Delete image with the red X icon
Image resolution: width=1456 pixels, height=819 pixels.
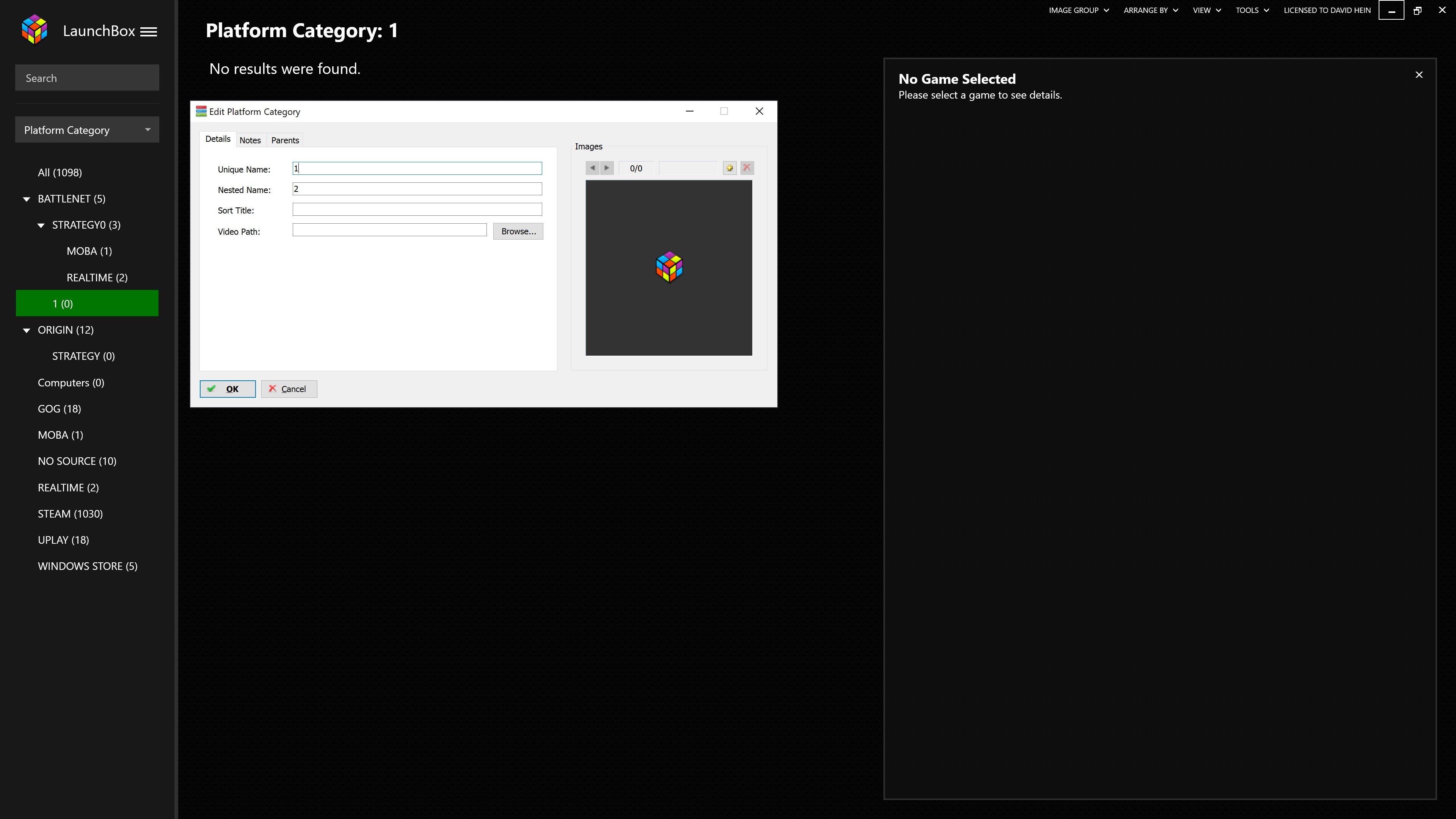point(747,168)
